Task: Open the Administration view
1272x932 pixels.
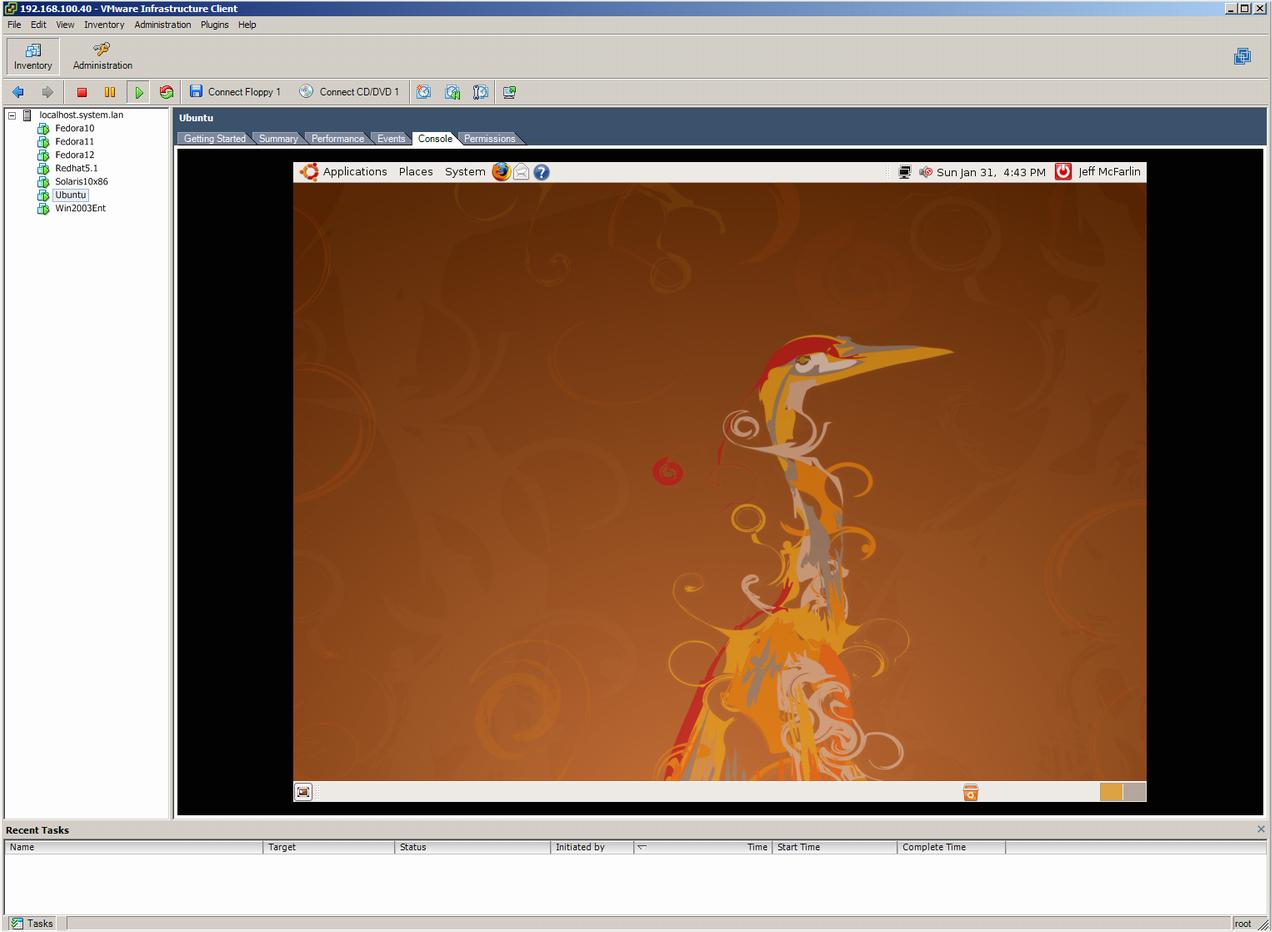Action: point(102,56)
